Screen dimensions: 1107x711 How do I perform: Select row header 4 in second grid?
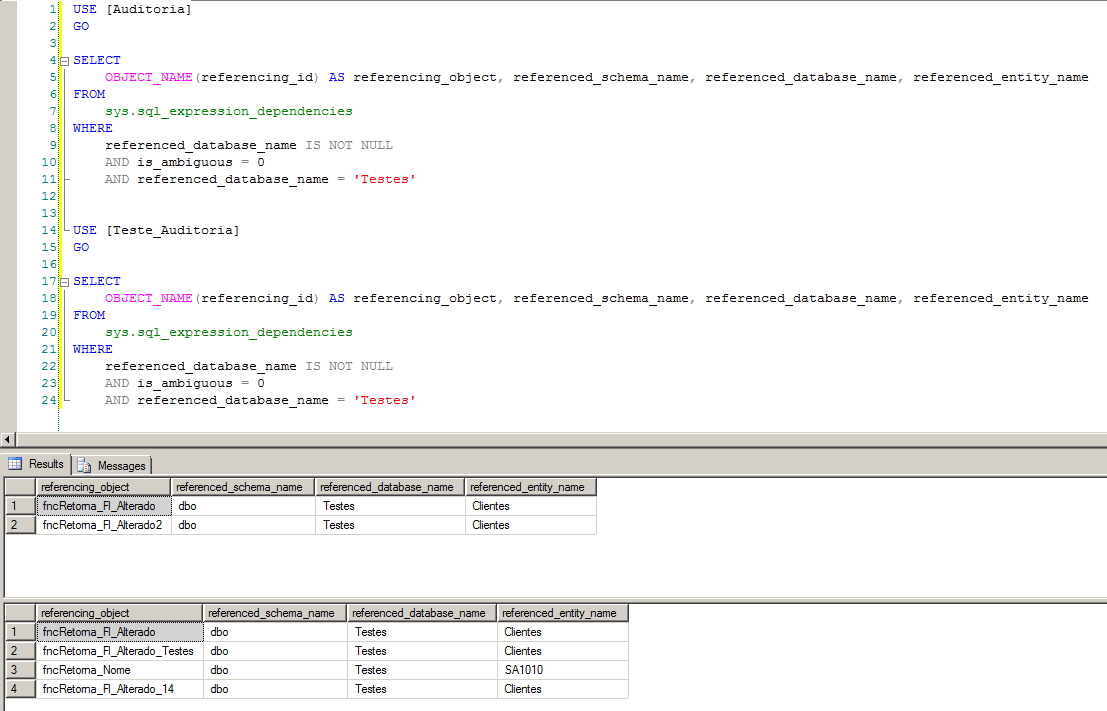coord(20,689)
